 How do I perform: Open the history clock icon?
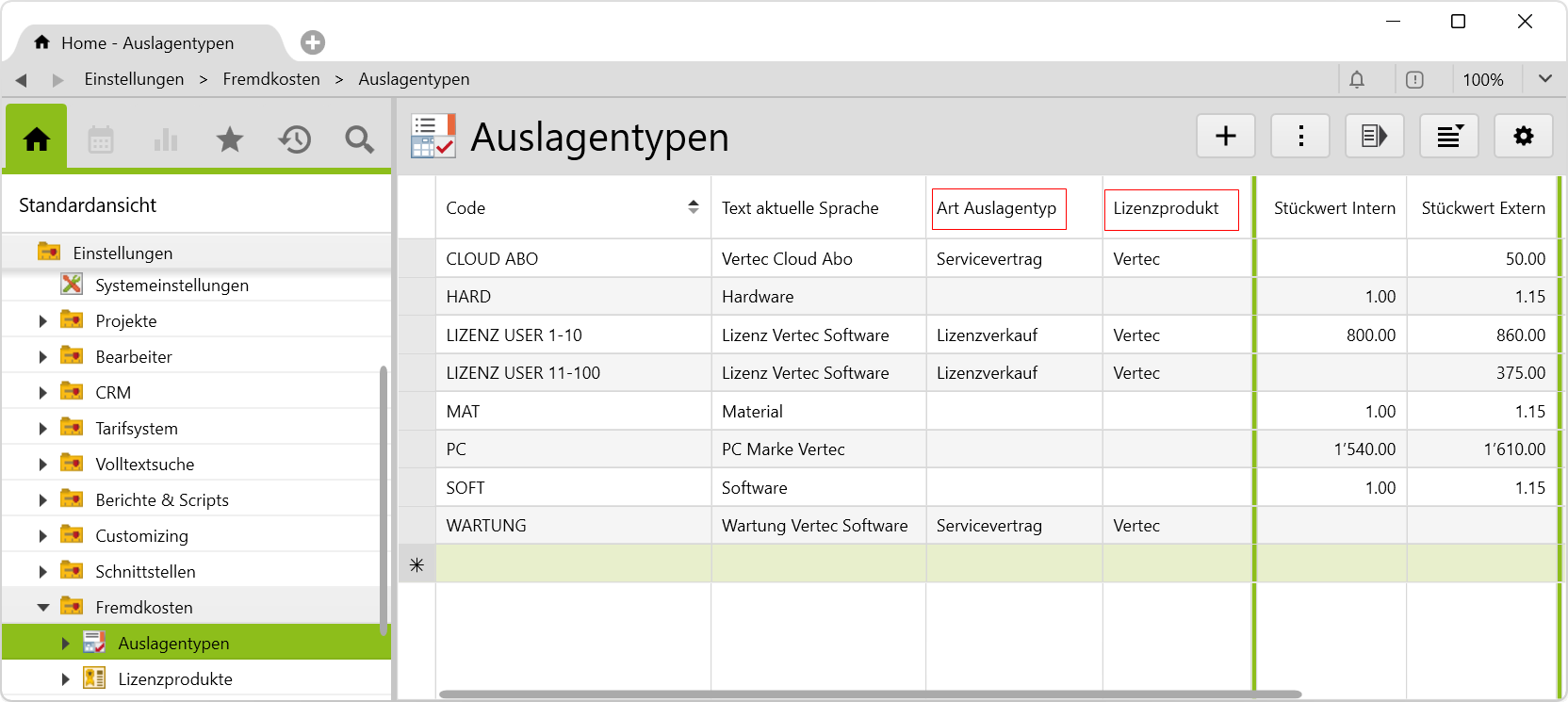(295, 139)
